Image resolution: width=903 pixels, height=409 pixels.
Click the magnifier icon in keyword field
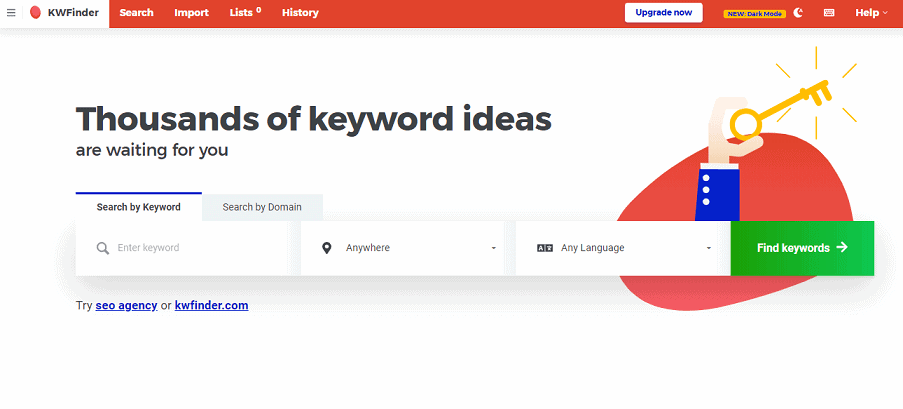tap(102, 248)
